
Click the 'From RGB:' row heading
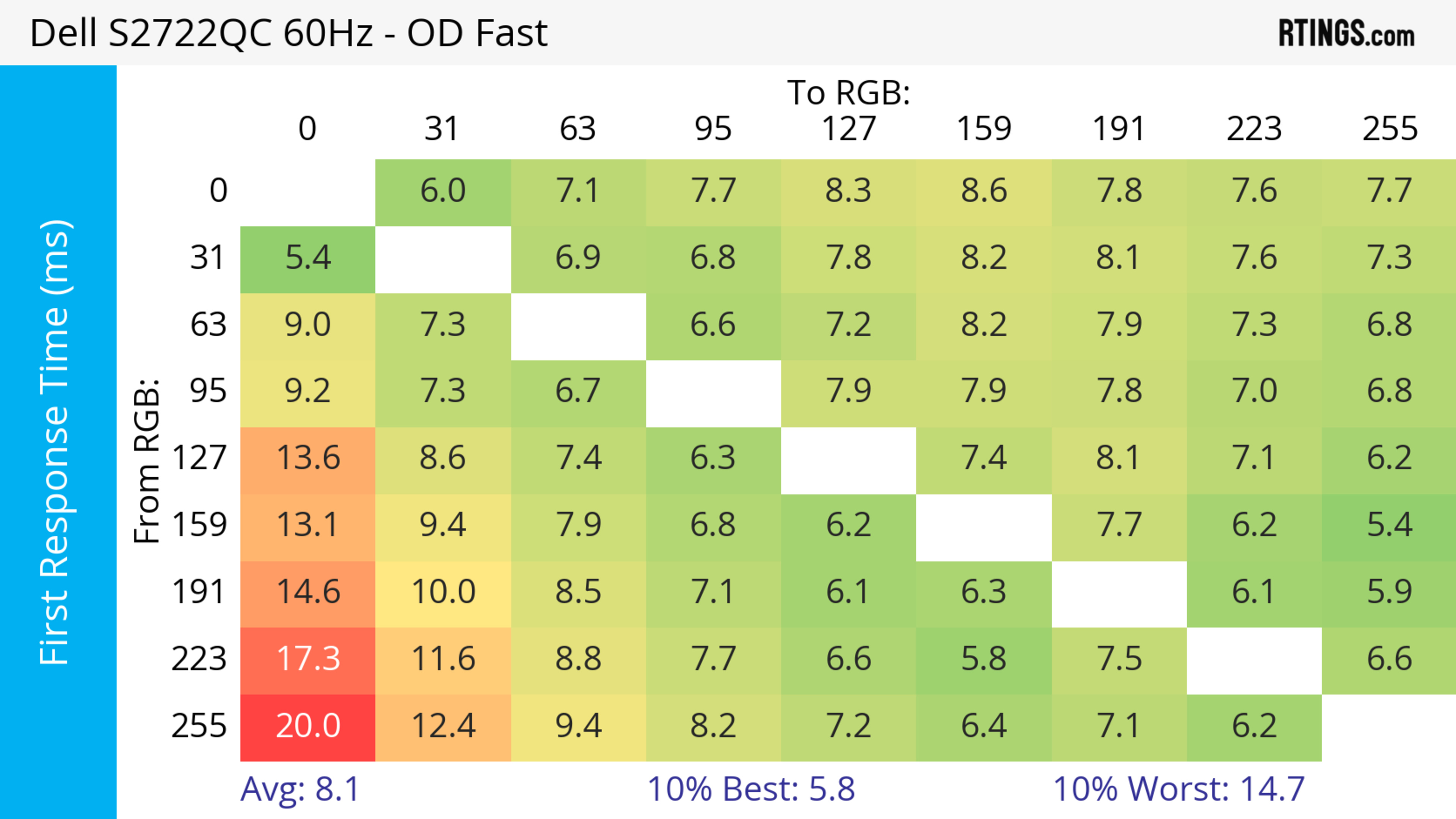pos(146,461)
